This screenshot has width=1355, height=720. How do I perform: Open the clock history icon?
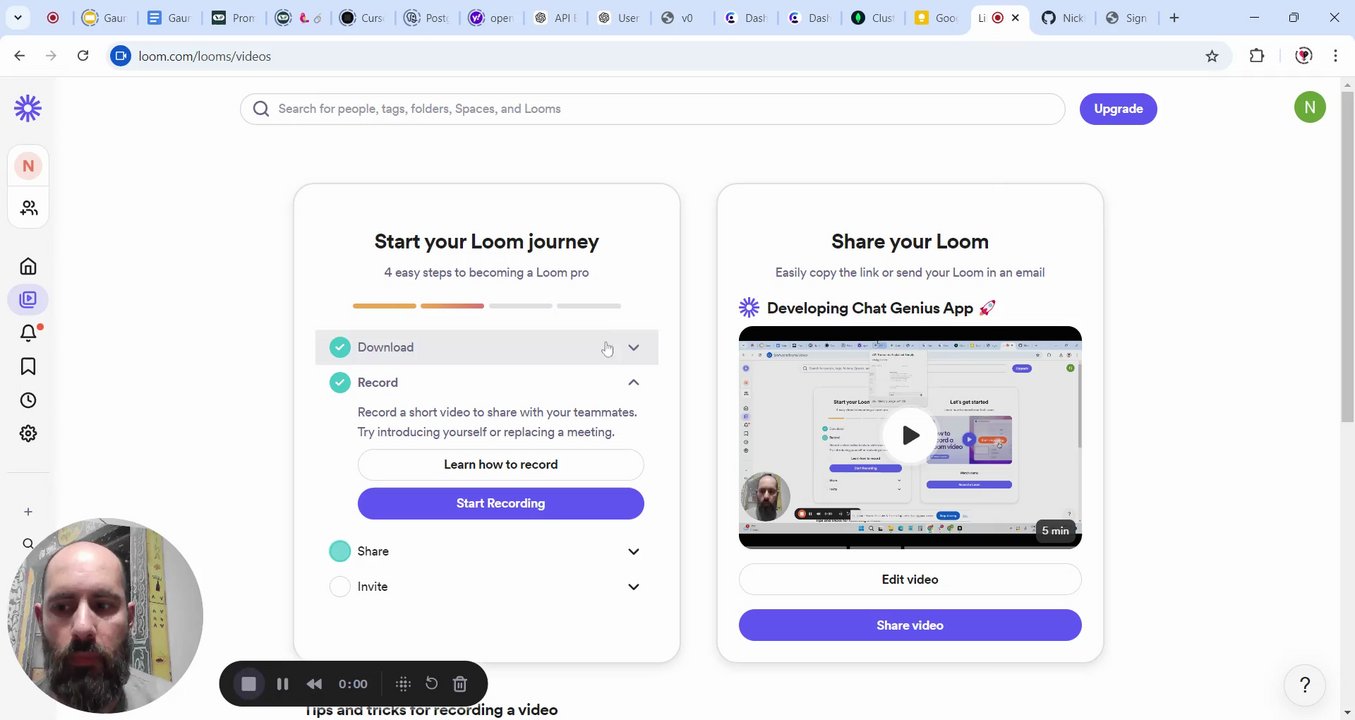pyautogui.click(x=28, y=400)
